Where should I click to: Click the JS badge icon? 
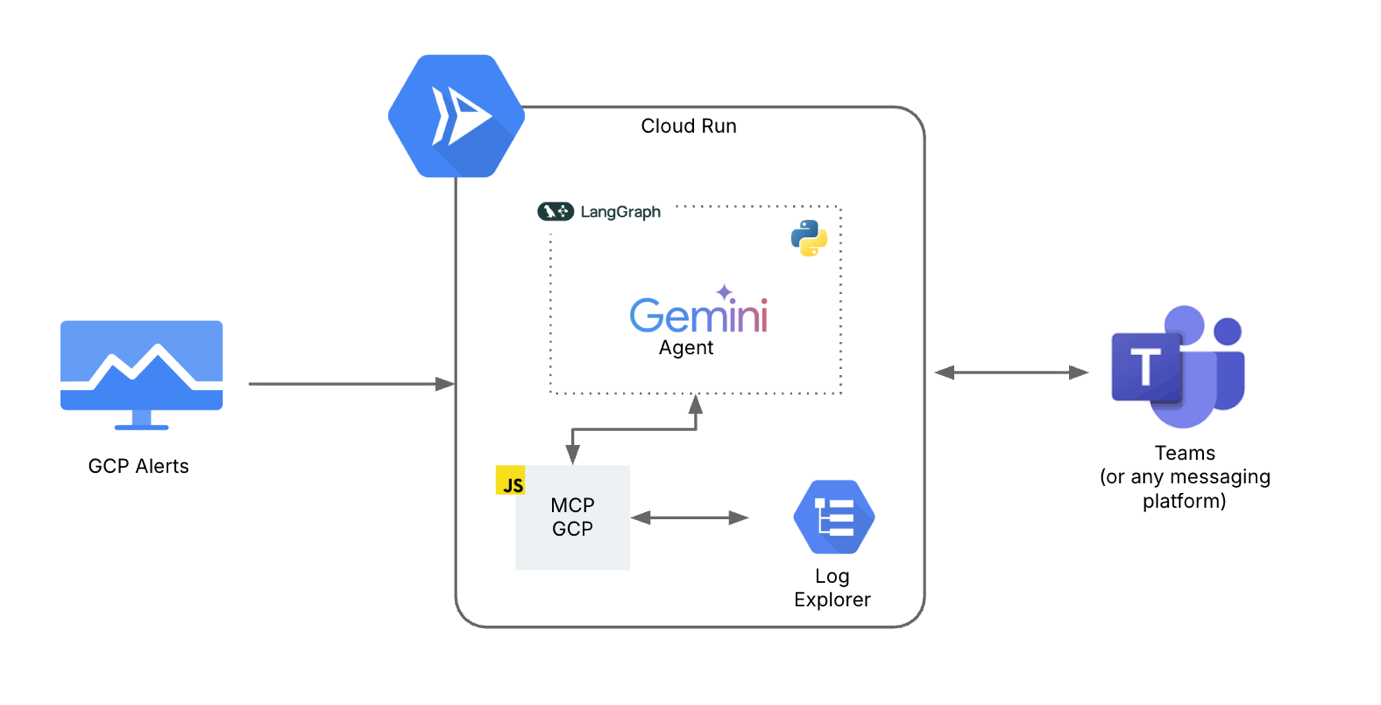click(x=511, y=481)
